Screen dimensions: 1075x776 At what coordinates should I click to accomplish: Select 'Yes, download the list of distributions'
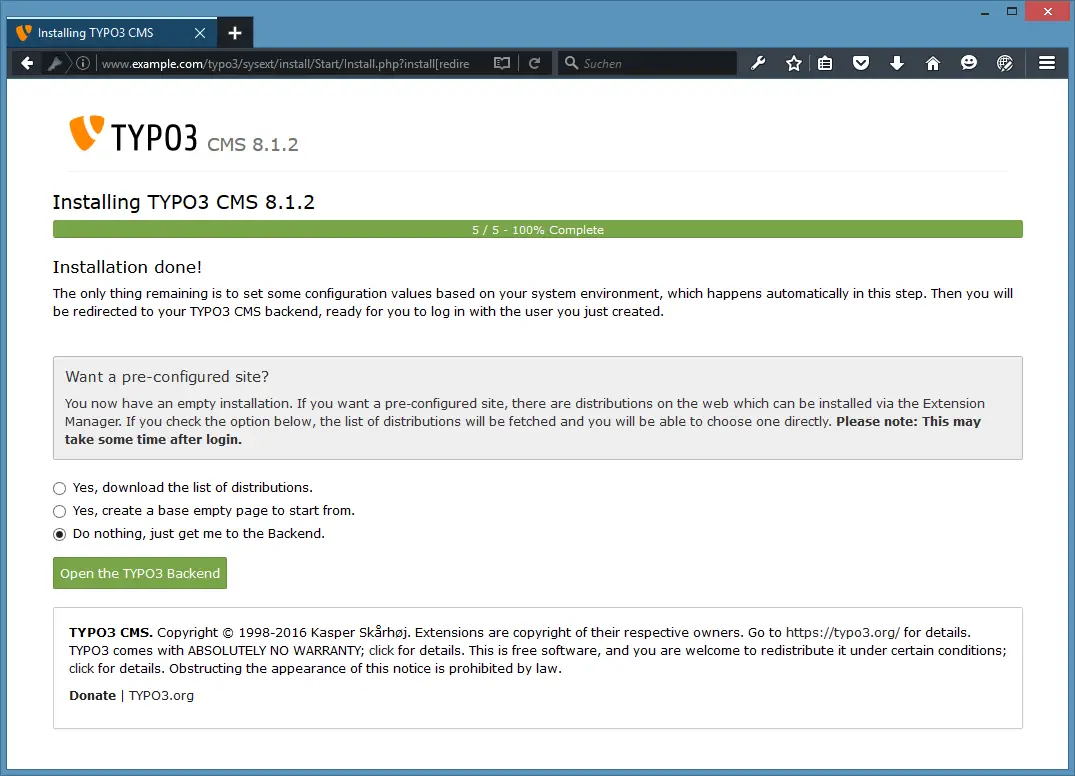click(60, 488)
